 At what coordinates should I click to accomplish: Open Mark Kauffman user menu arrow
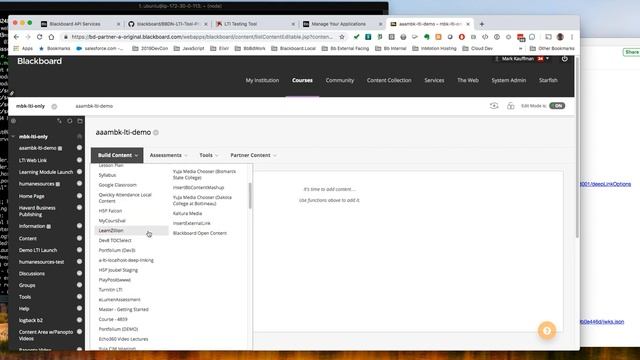coord(547,59)
